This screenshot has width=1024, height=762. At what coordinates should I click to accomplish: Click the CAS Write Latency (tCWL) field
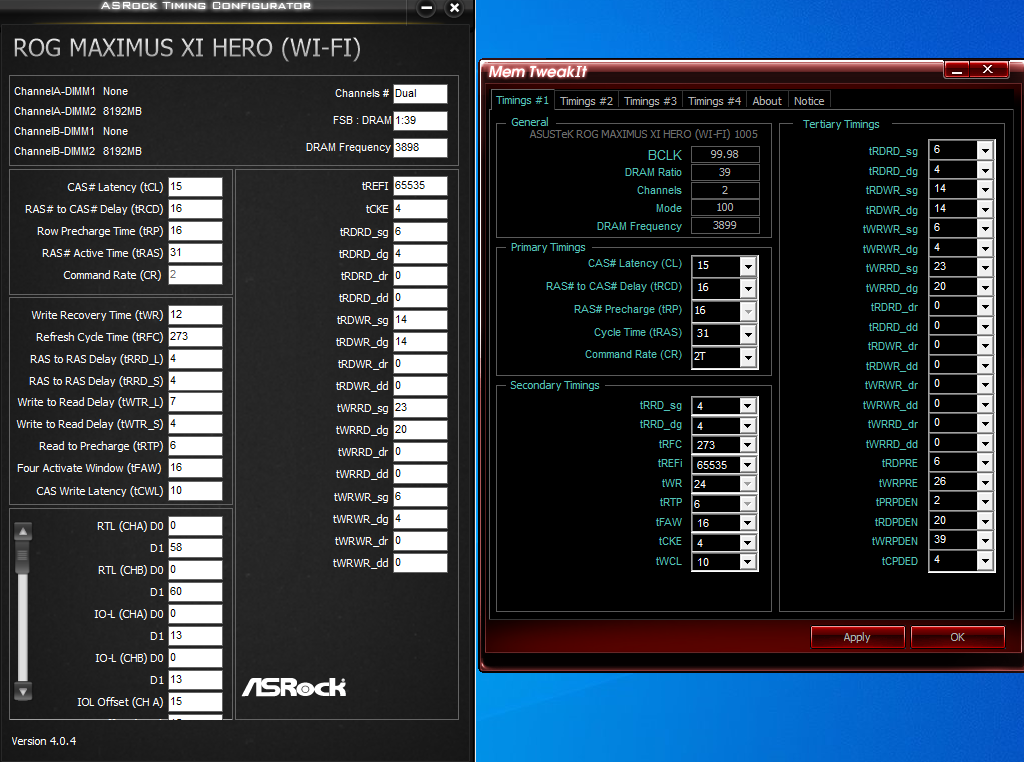pos(195,491)
